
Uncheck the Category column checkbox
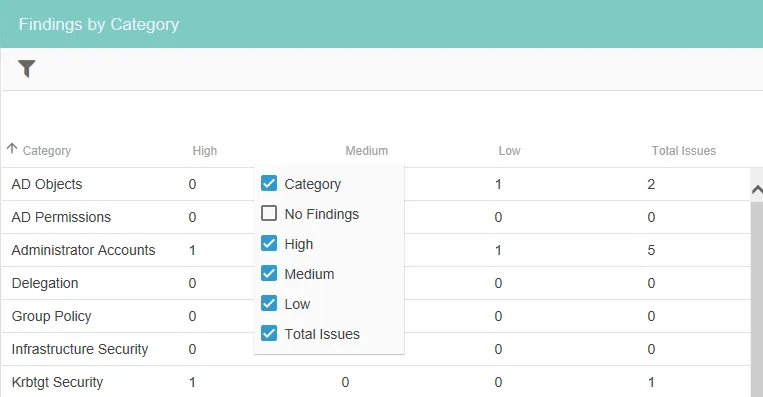269,183
